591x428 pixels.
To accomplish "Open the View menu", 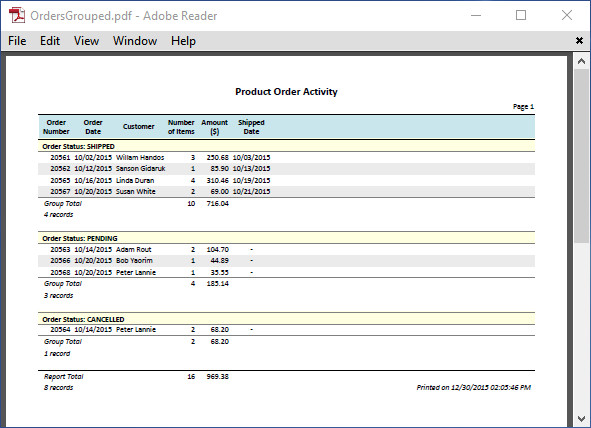I will [x=86, y=41].
